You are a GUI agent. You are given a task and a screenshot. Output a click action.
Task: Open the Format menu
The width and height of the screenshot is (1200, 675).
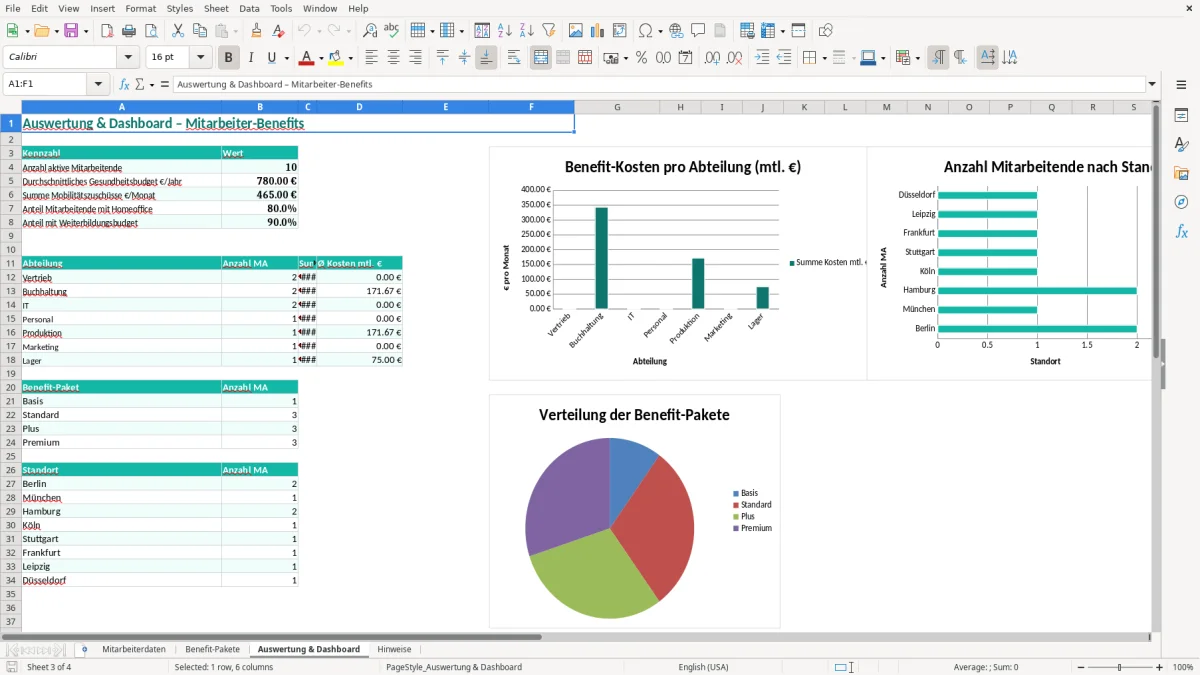coord(140,8)
